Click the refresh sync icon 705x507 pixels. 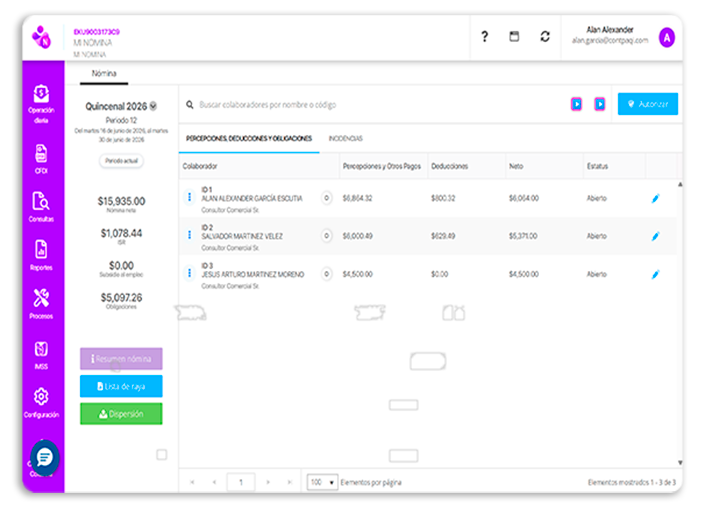pyautogui.click(x=545, y=36)
